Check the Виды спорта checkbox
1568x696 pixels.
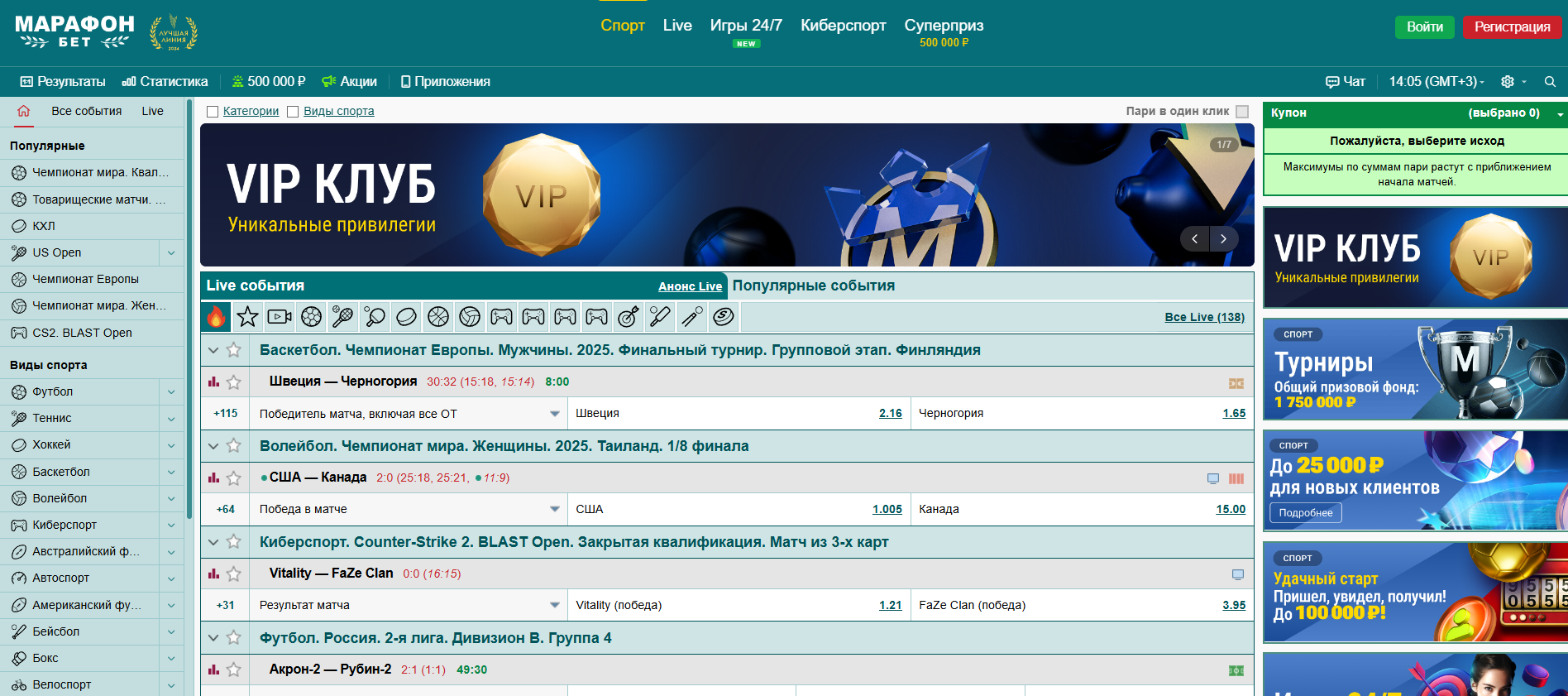[293, 112]
